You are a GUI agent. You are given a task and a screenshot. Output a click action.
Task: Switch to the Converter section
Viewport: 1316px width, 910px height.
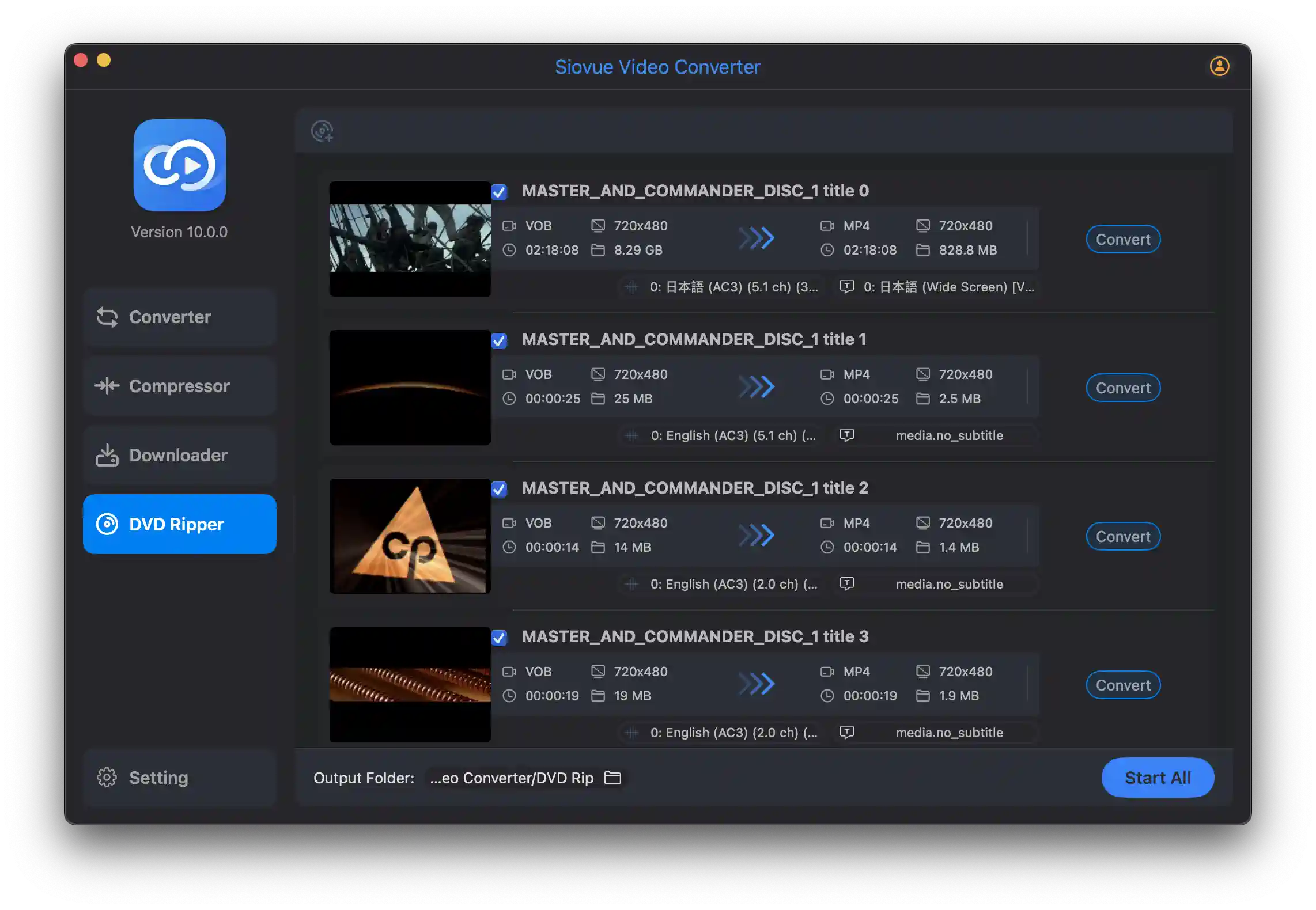[179, 317]
